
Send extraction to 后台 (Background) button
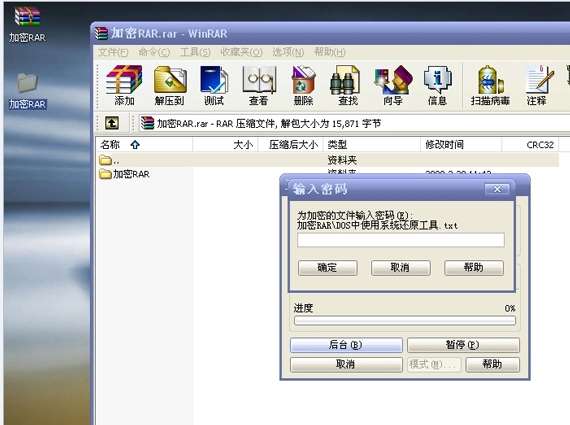(x=346, y=345)
